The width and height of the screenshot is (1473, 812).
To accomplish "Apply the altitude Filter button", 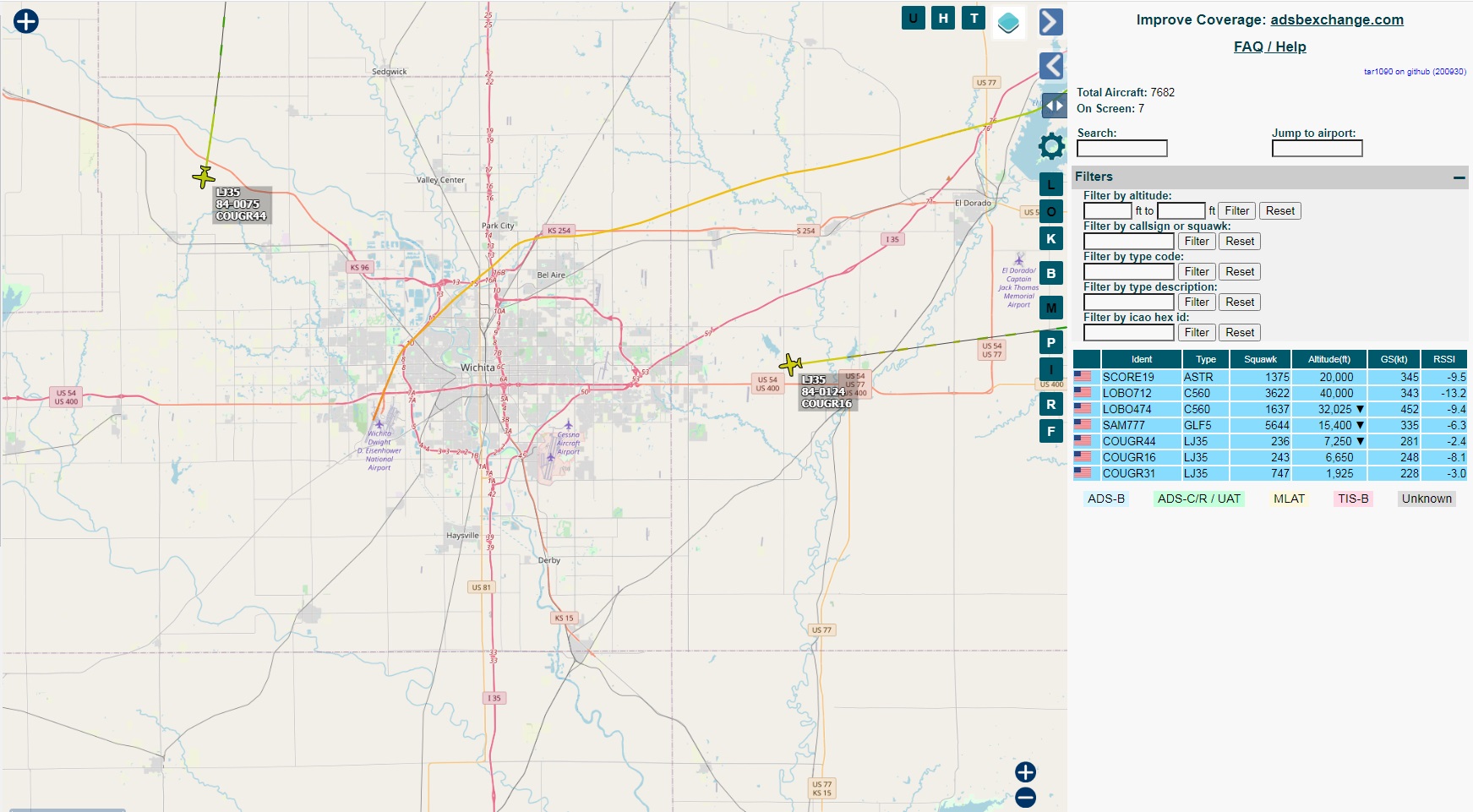I will coord(1236,211).
